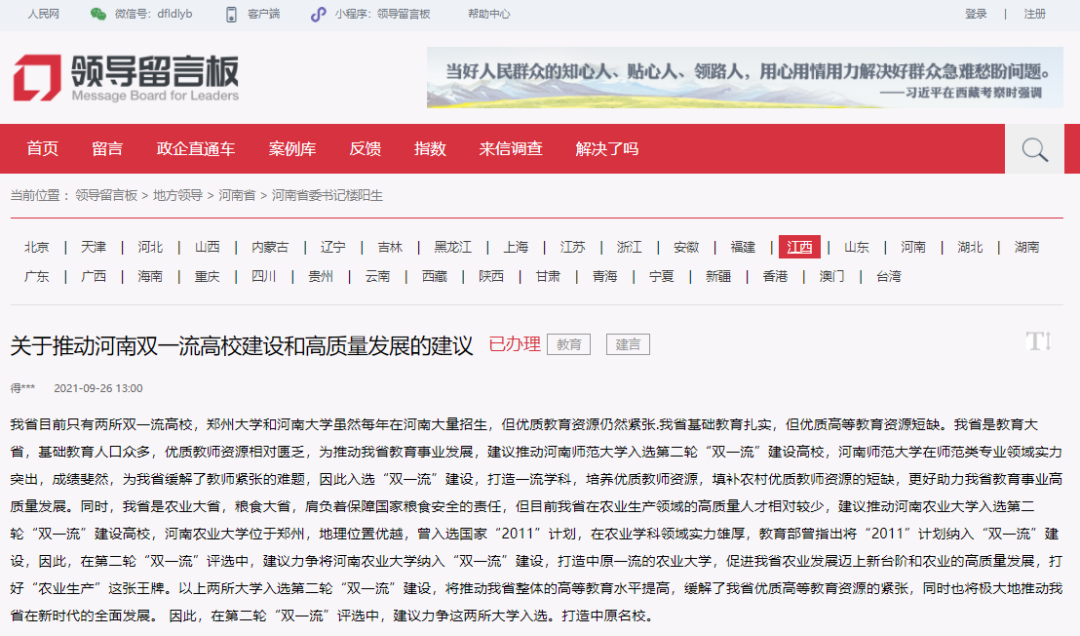Screen dimensions: 1080x636
Task: Select 河南 in the province list
Action: [911, 246]
